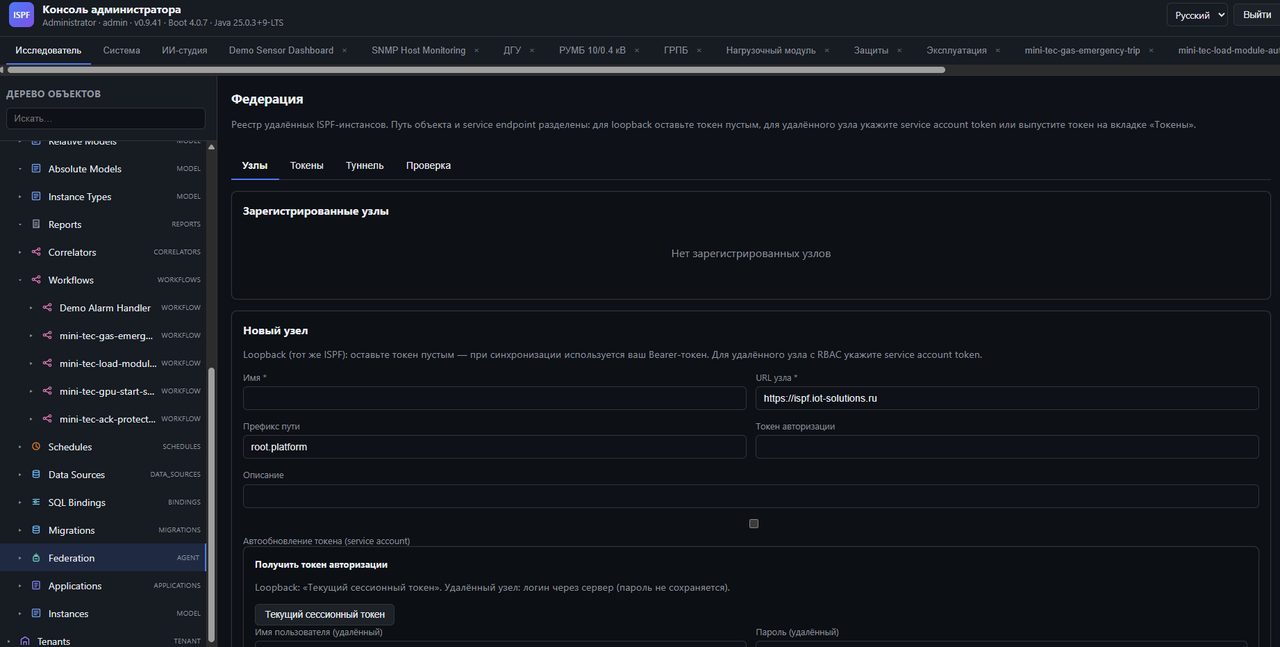The image size is (1280, 647).
Task: Select the ДГУ dashboard tab
Action: (512, 50)
